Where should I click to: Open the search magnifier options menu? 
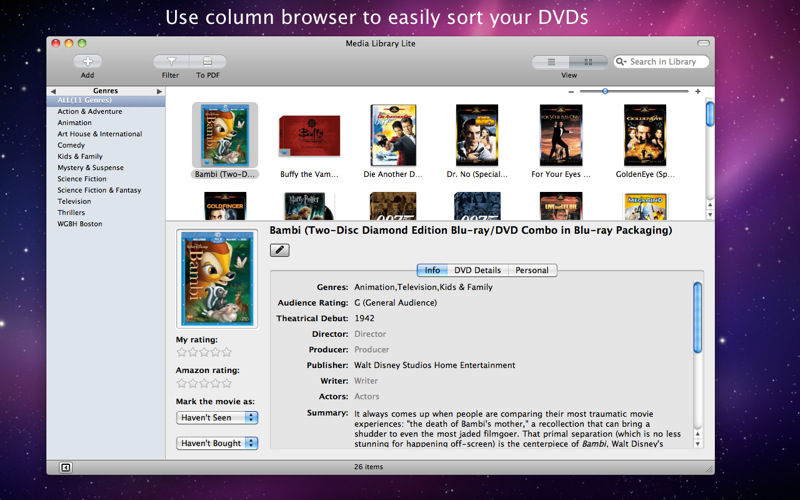click(621, 62)
